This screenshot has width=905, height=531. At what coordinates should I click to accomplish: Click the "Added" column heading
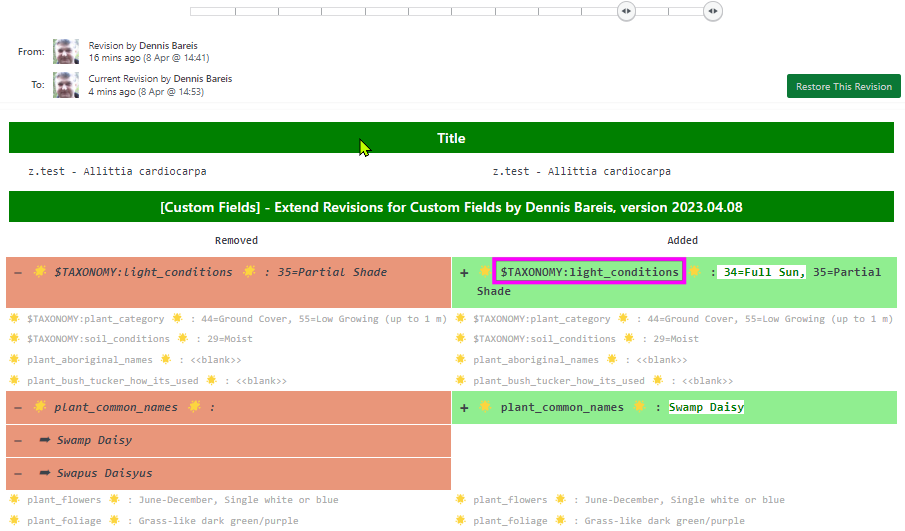[682, 240]
